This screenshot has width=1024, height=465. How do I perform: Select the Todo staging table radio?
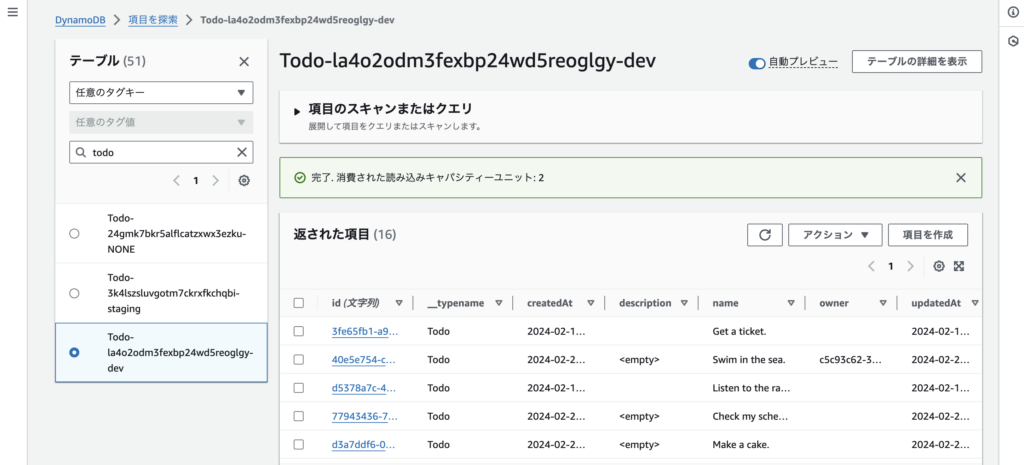[74, 293]
